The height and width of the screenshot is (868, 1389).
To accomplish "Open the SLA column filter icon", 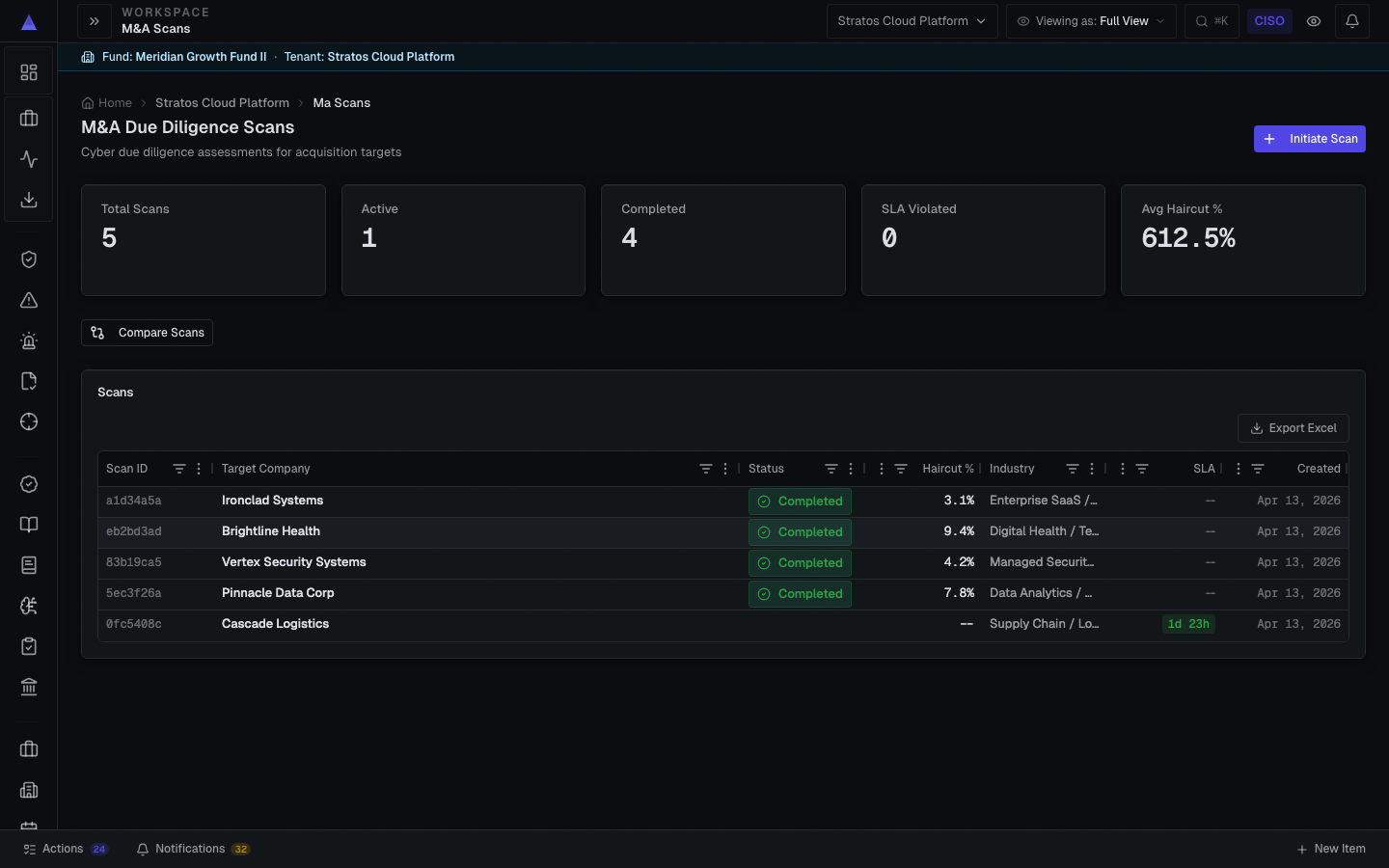I will pos(1142,469).
